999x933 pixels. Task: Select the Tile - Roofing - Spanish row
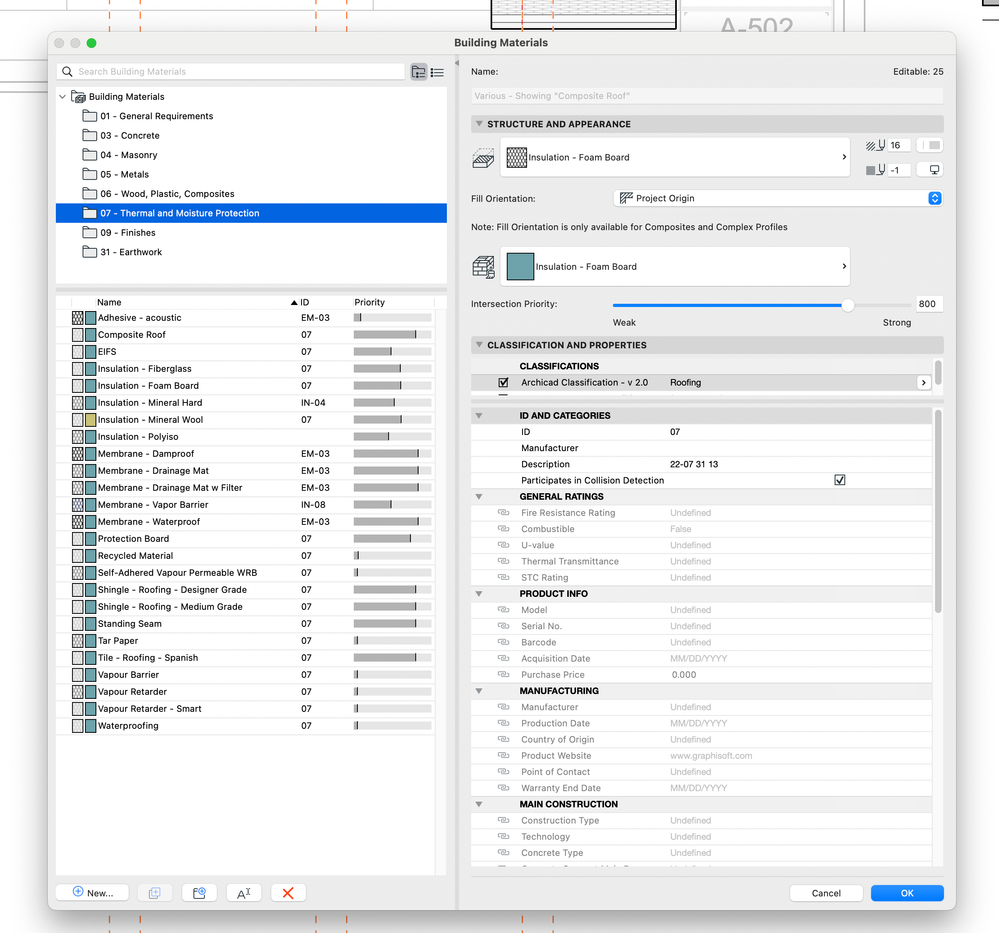[245, 658]
